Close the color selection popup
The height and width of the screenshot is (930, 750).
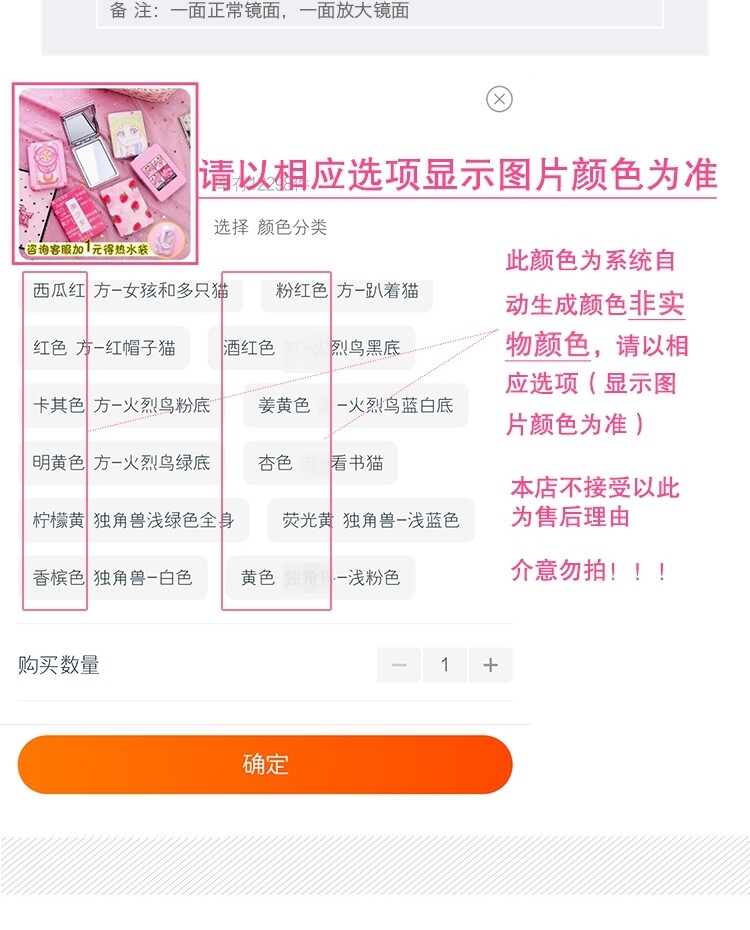[499, 99]
